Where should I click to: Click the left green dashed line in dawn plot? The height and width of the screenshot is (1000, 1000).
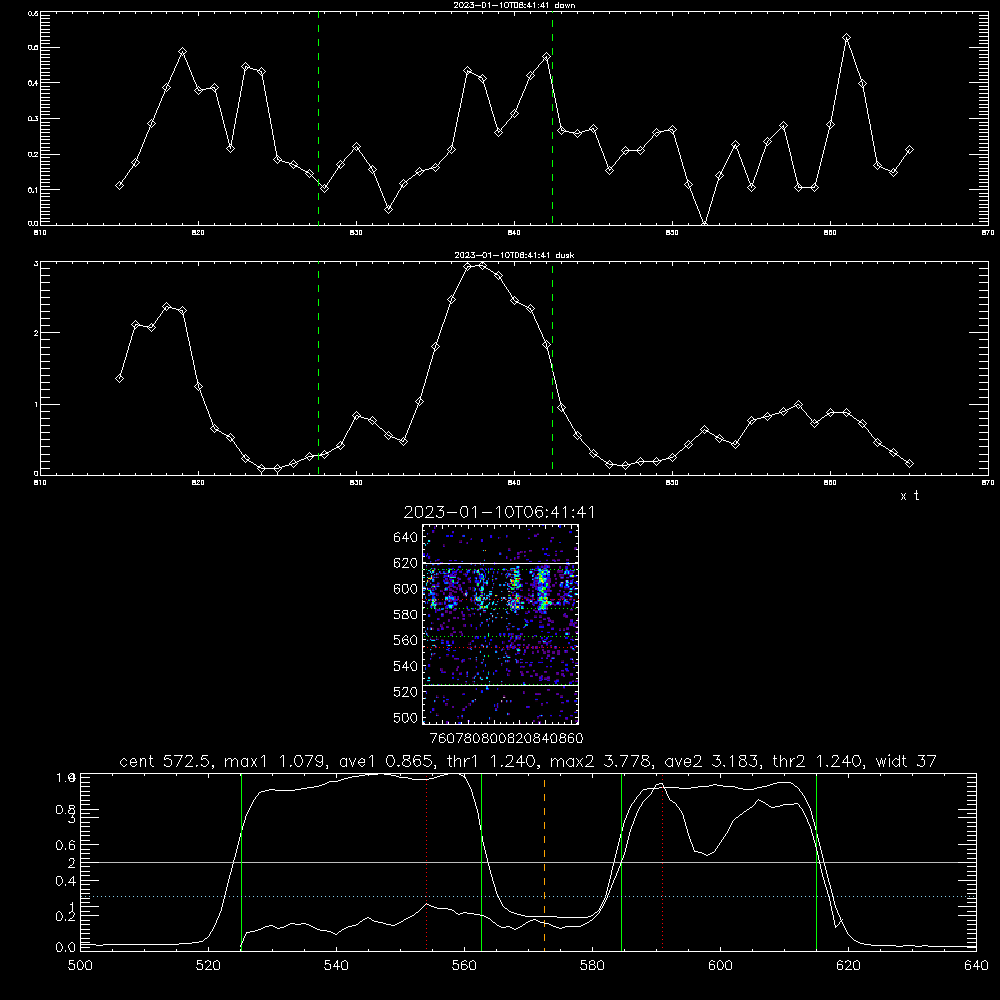coord(318,118)
